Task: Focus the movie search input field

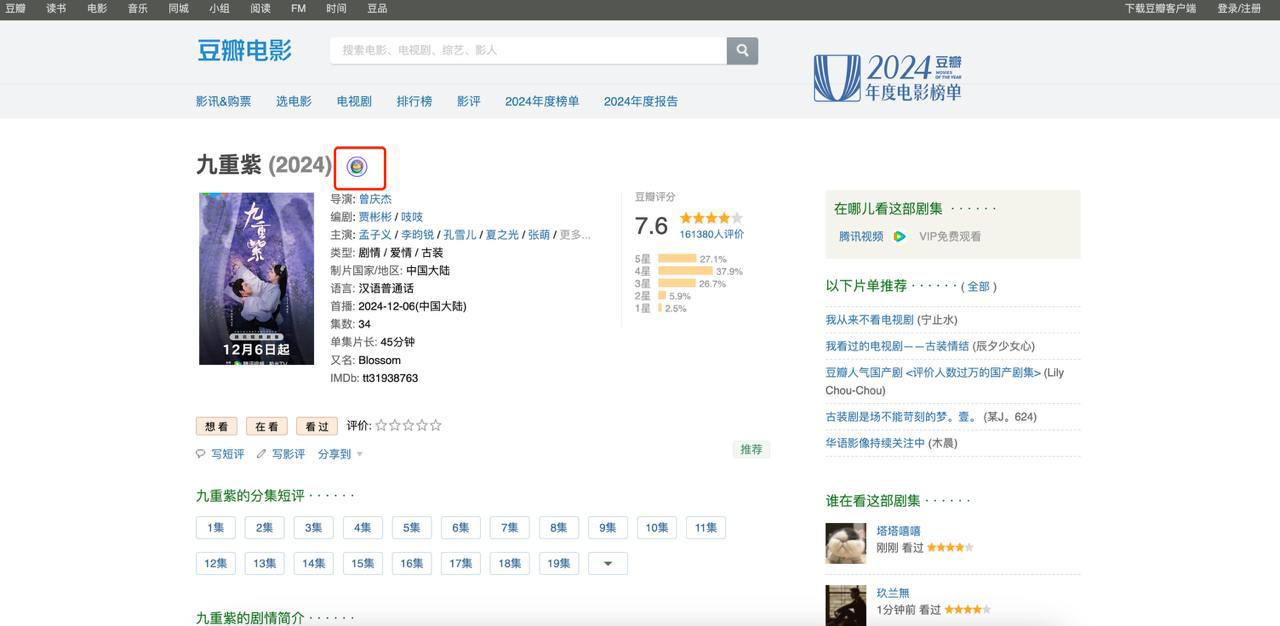Action: tap(528, 50)
